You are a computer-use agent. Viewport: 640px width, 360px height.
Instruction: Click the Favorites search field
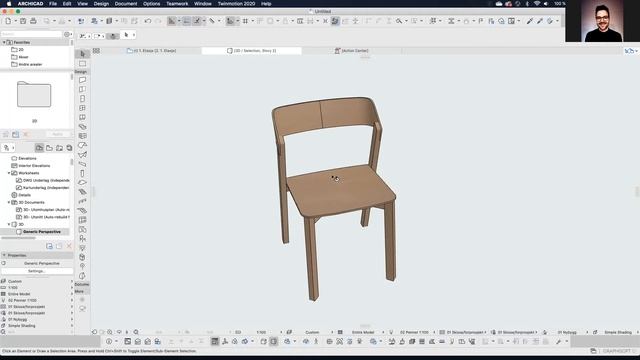pos(31,34)
